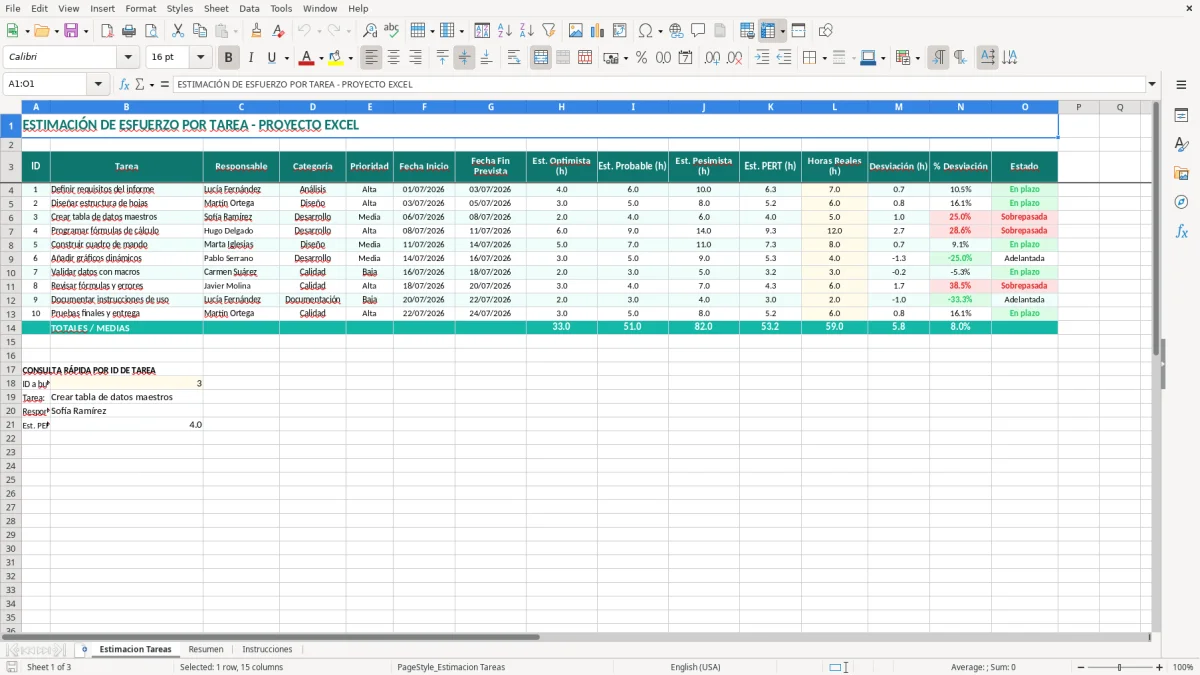The height and width of the screenshot is (675, 1200).
Task: Format as Date icon
Action: click(686, 58)
